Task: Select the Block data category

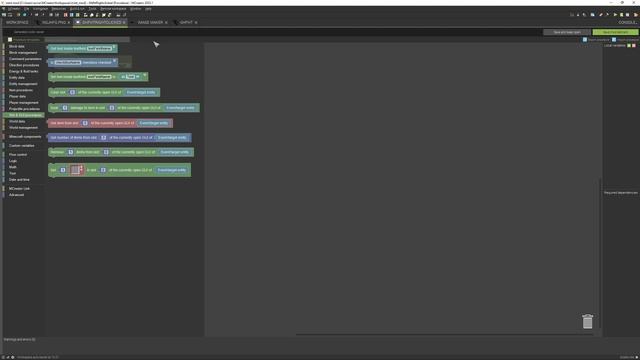Action: [x=16, y=47]
